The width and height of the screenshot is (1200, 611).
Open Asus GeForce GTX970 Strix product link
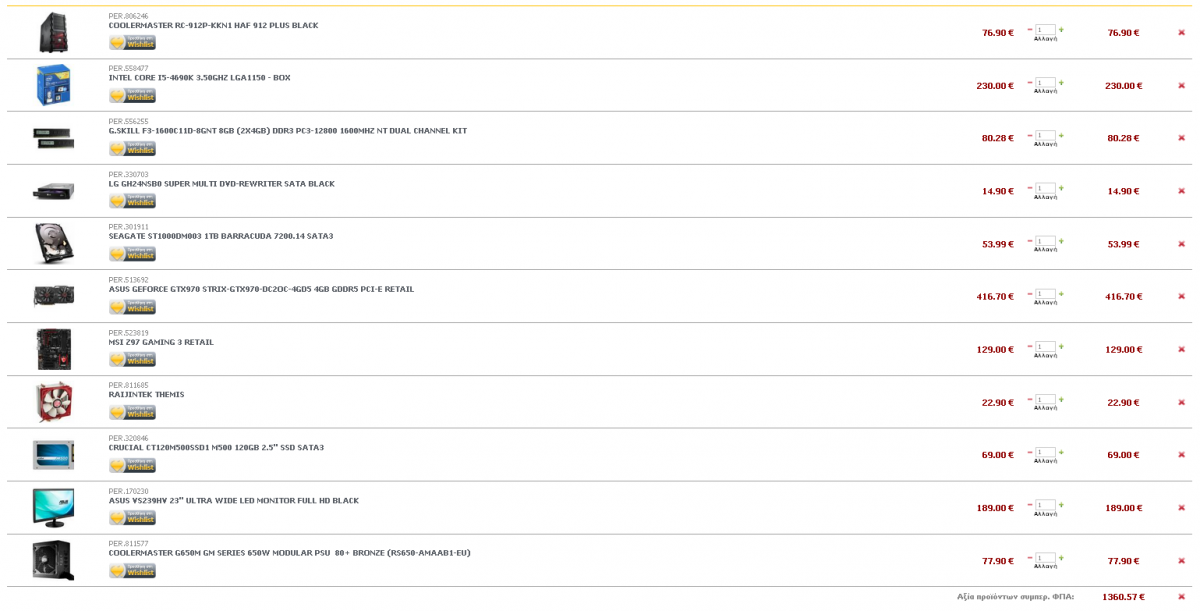point(261,290)
